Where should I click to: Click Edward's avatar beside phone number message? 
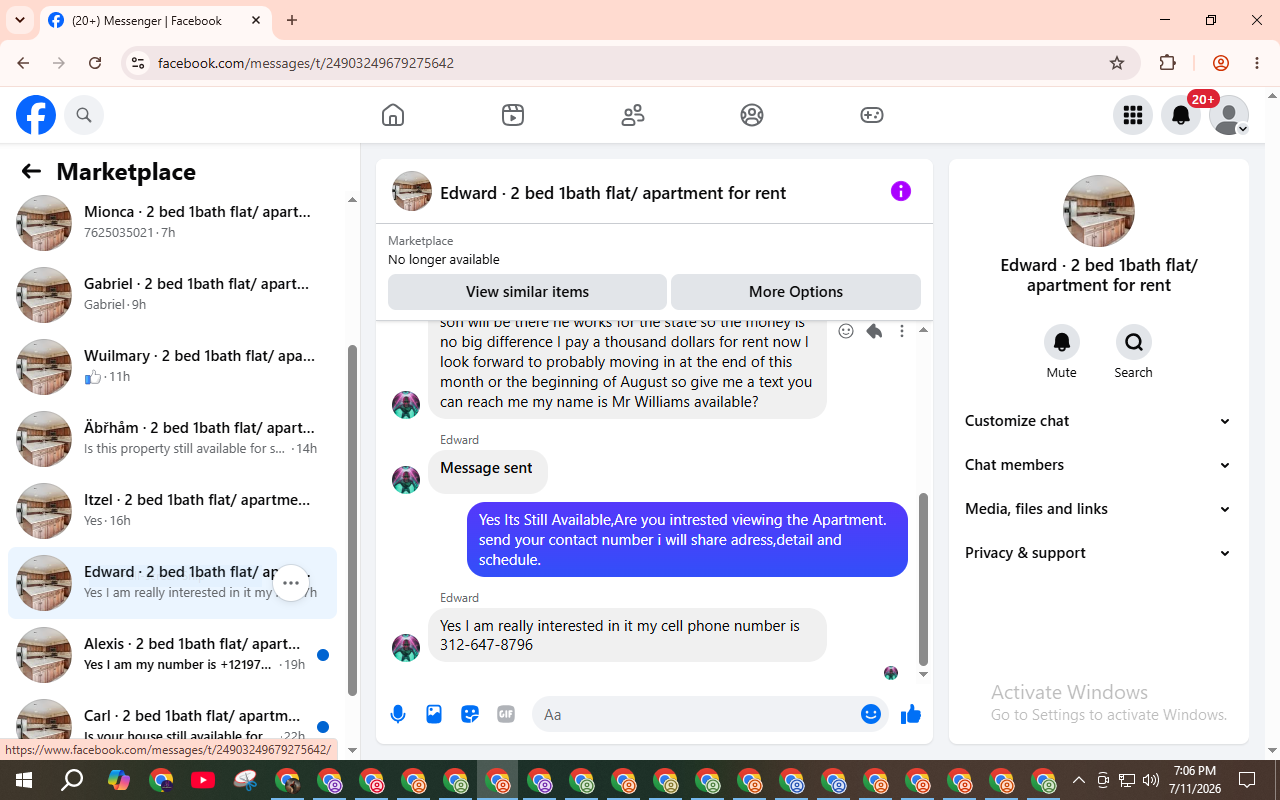406,647
